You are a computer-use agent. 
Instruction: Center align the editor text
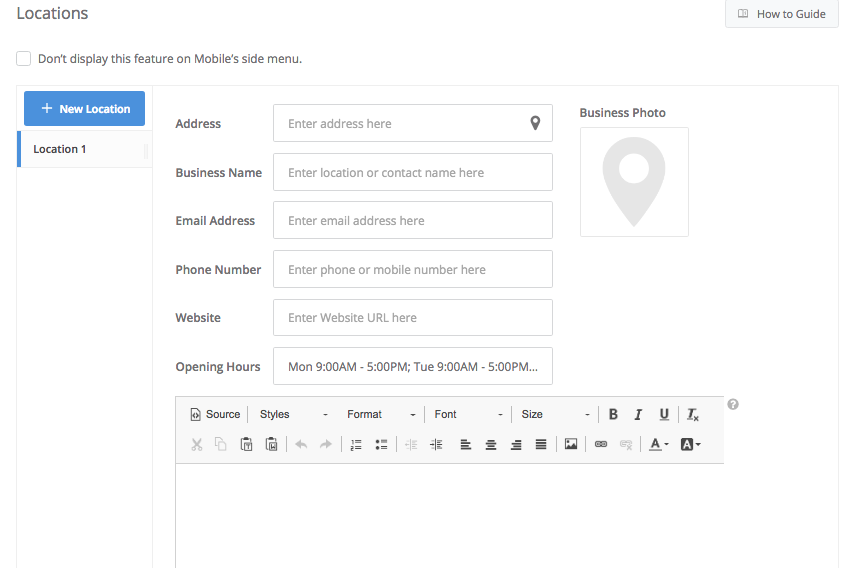click(x=491, y=445)
